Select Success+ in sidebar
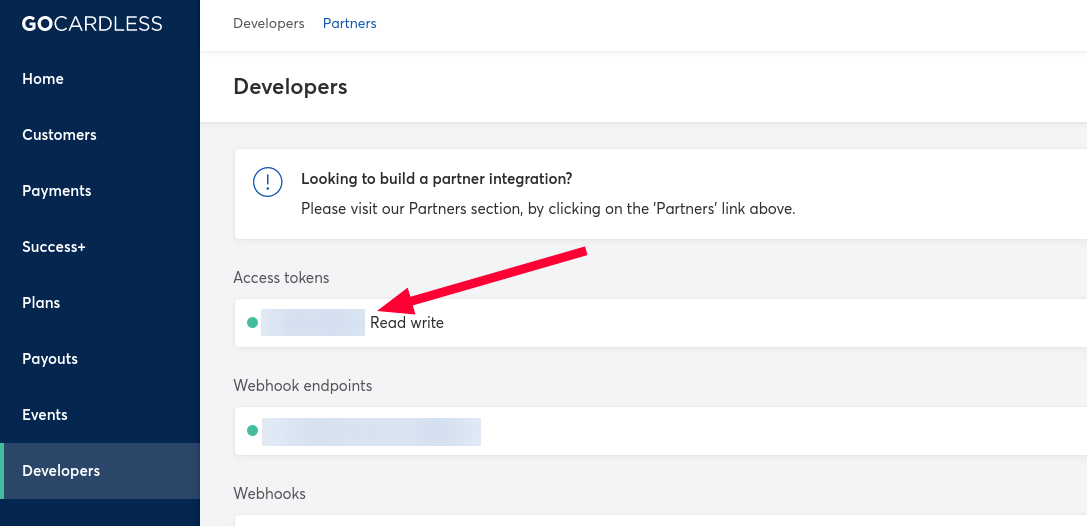Image resolution: width=1088 pixels, height=526 pixels. (53, 247)
